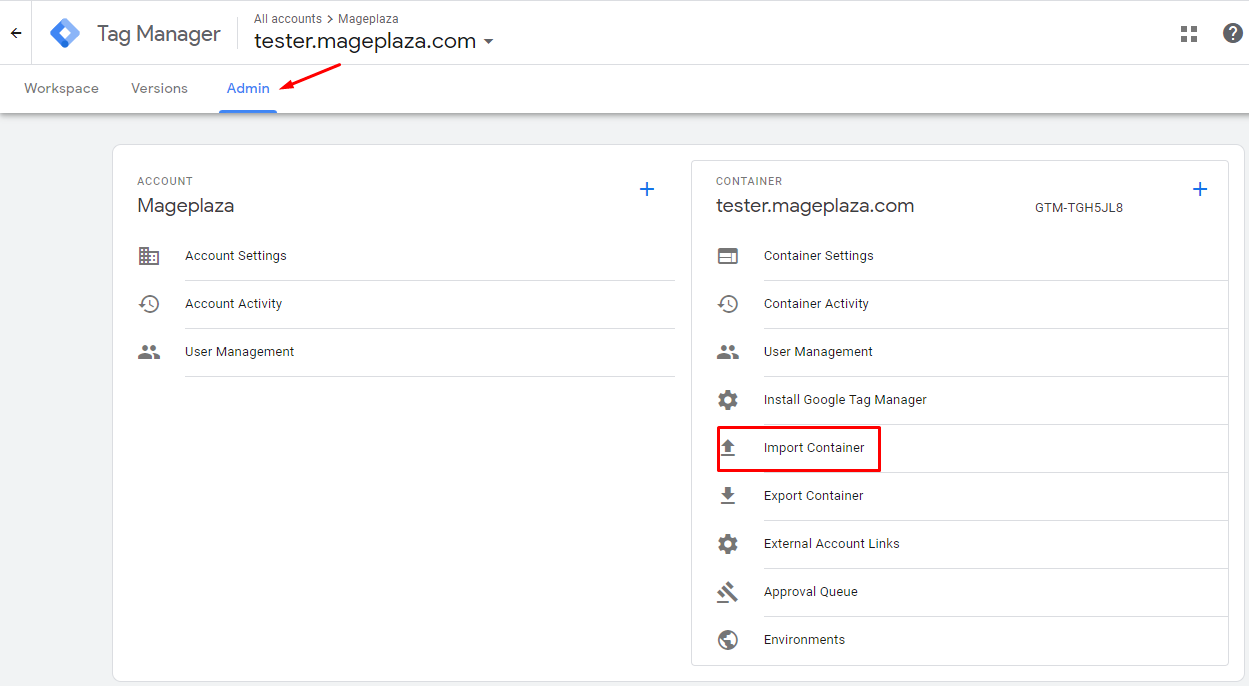Click the Account Activity history icon
1249x686 pixels.
point(149,304)
